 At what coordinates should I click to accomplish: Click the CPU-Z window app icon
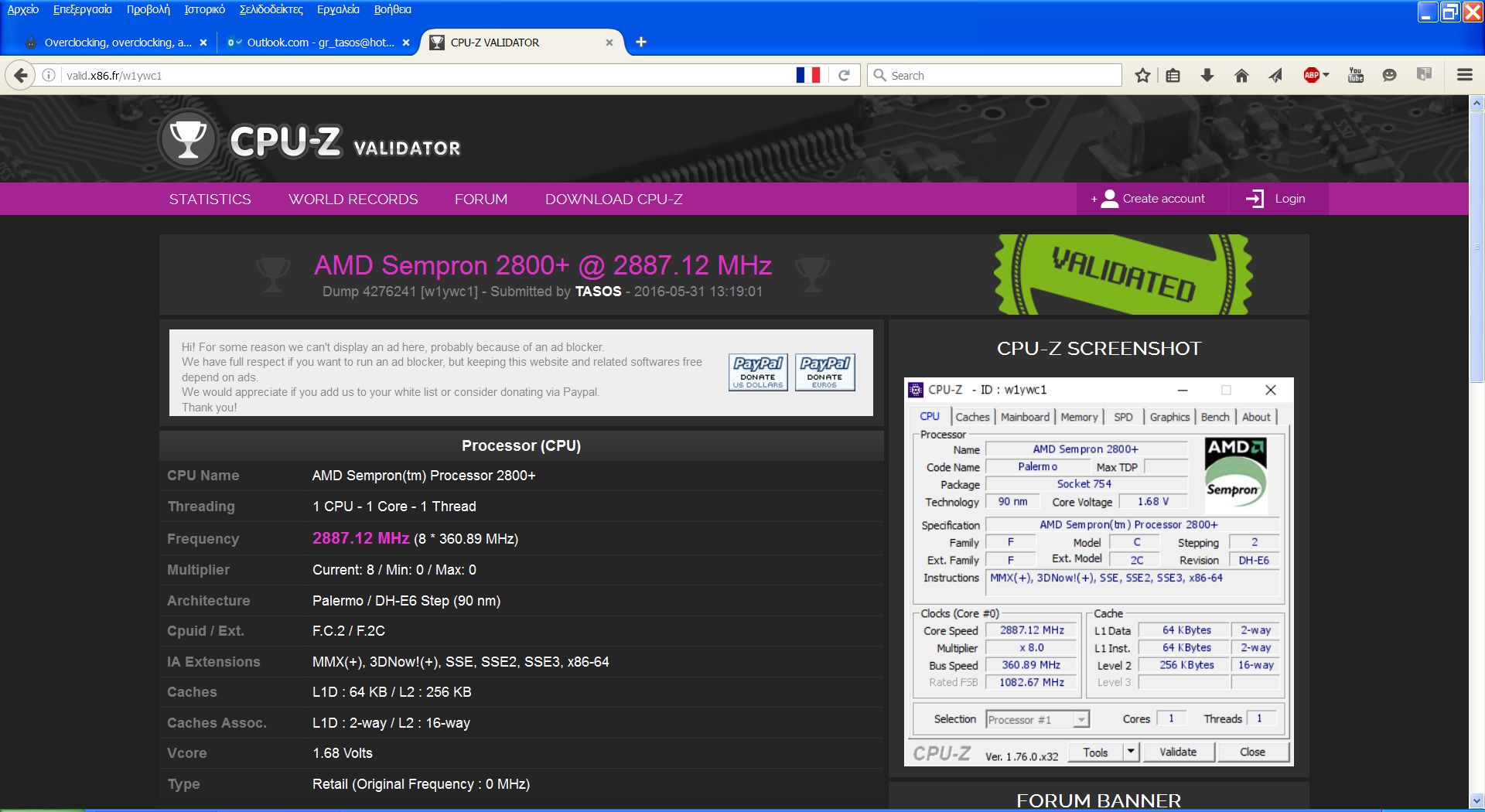point(916,390)
